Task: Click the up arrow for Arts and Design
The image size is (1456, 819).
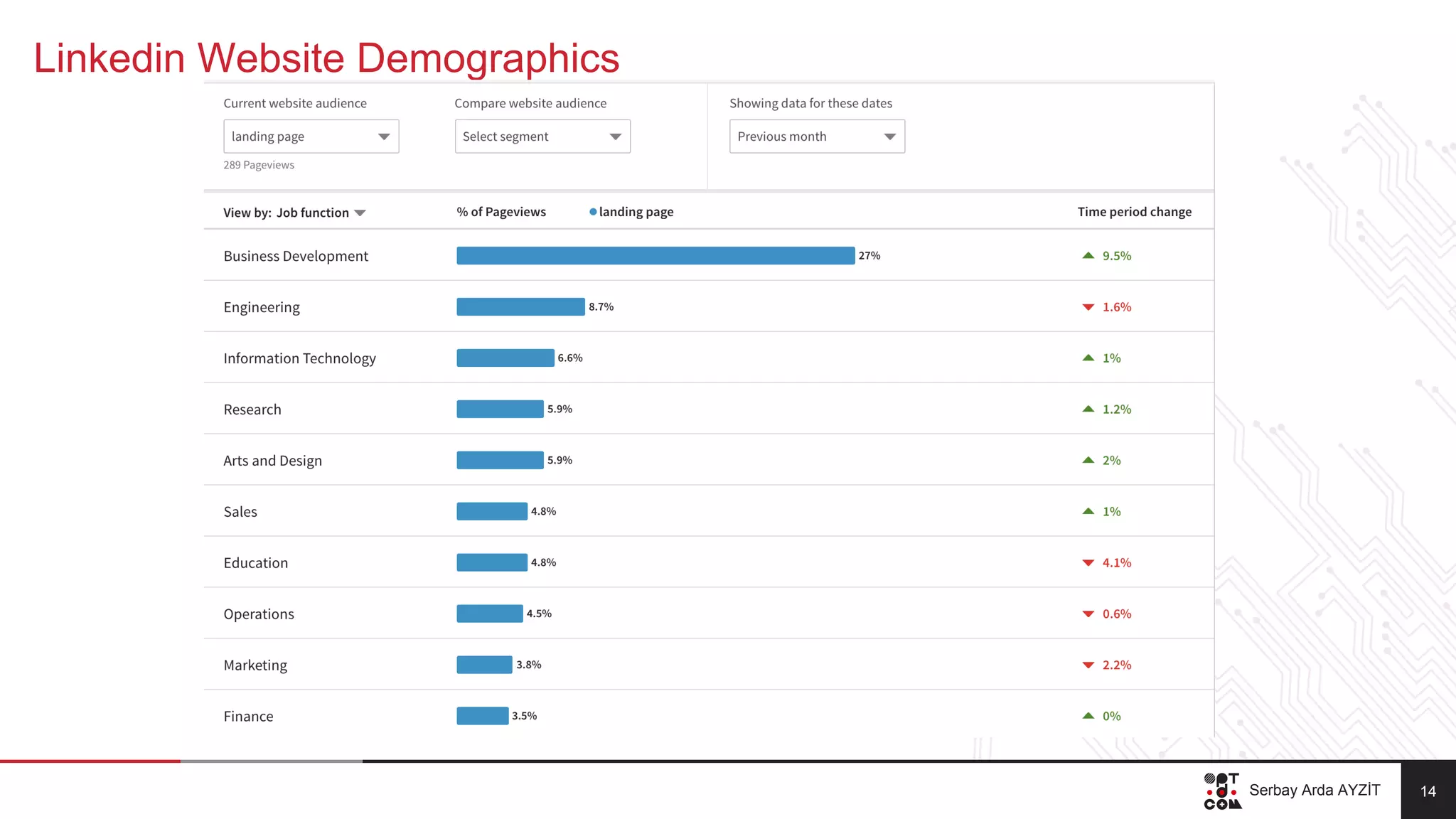Action: tap(1088, 460)
